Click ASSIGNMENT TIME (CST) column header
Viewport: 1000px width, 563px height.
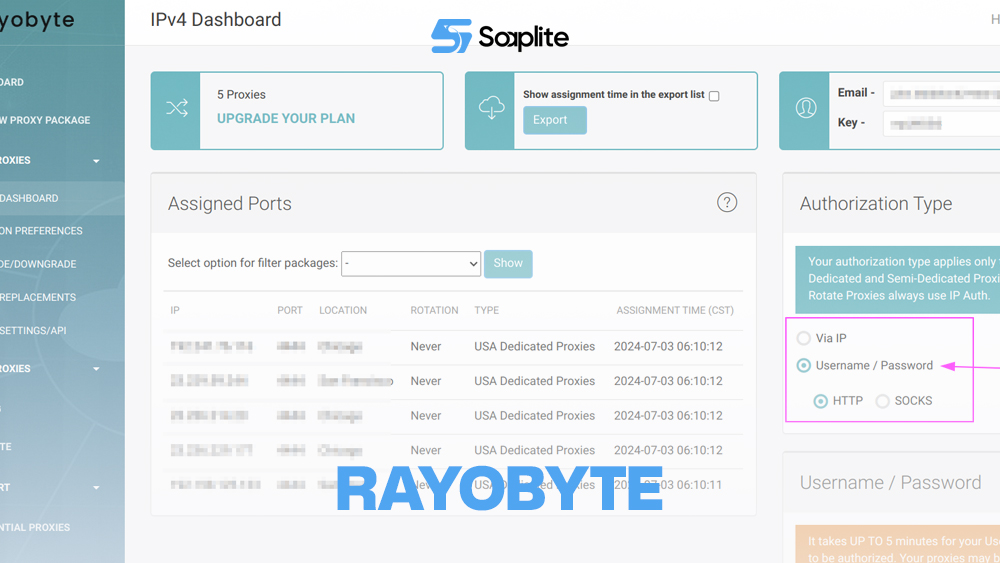click(675, 311)
